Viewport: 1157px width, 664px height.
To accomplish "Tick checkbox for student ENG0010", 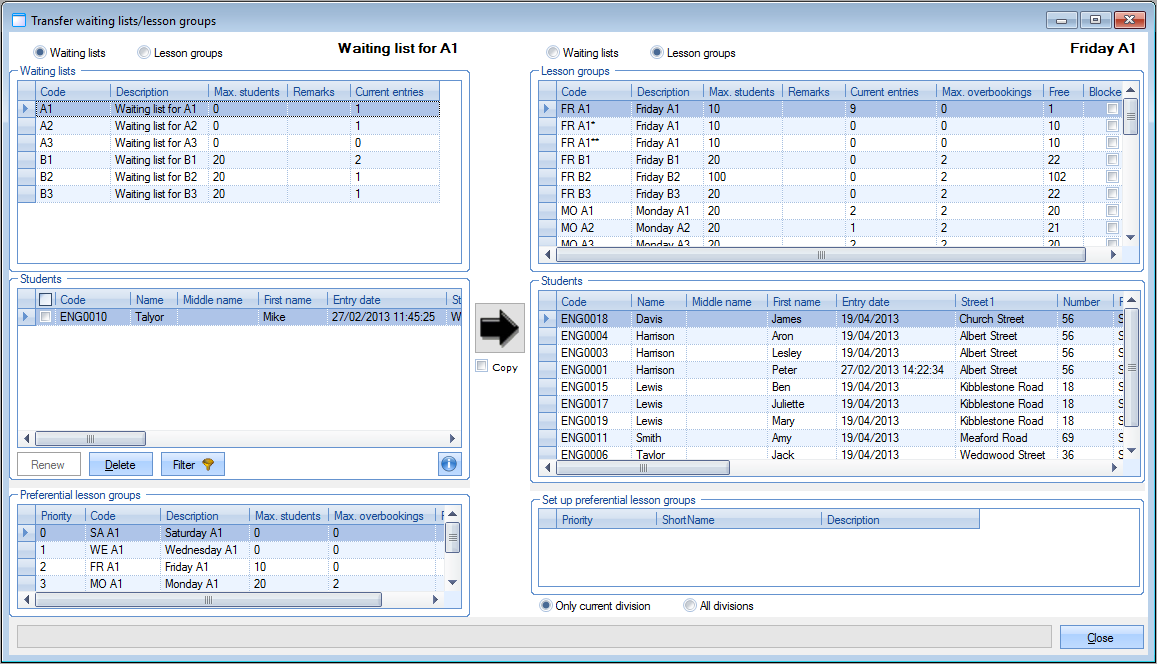I will click(46, 317).
